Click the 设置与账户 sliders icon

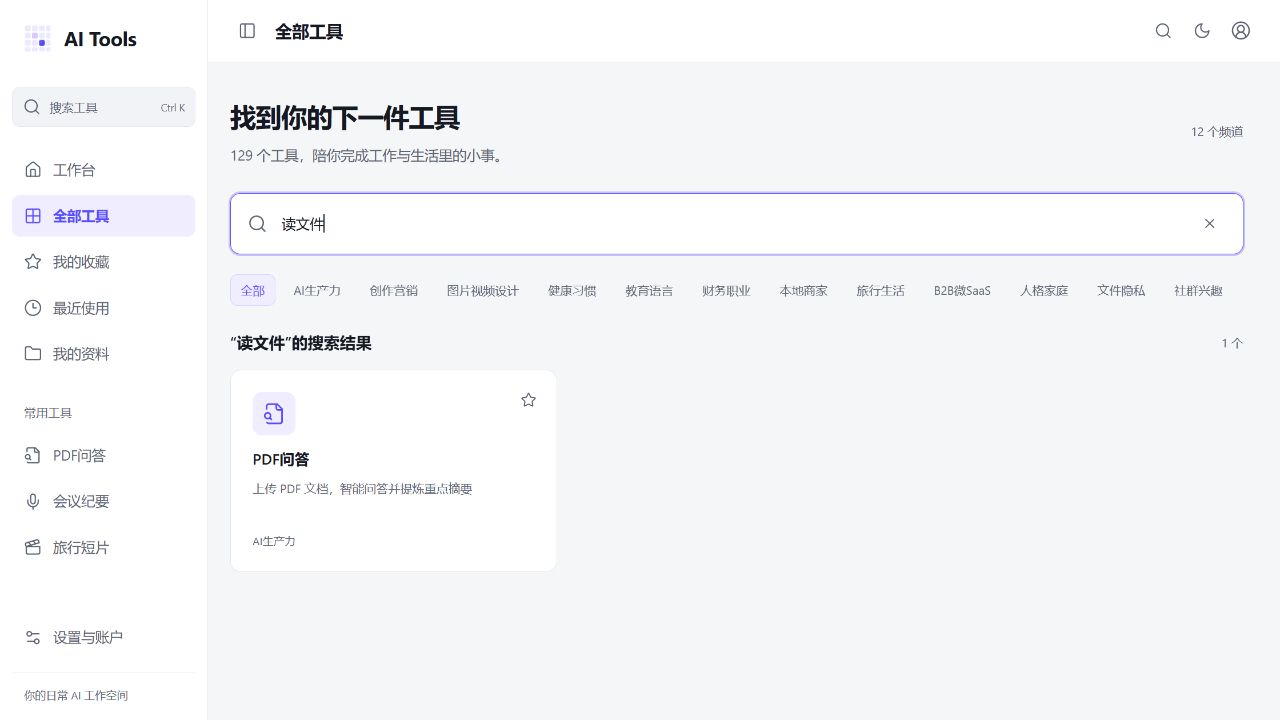pos(33,638)
